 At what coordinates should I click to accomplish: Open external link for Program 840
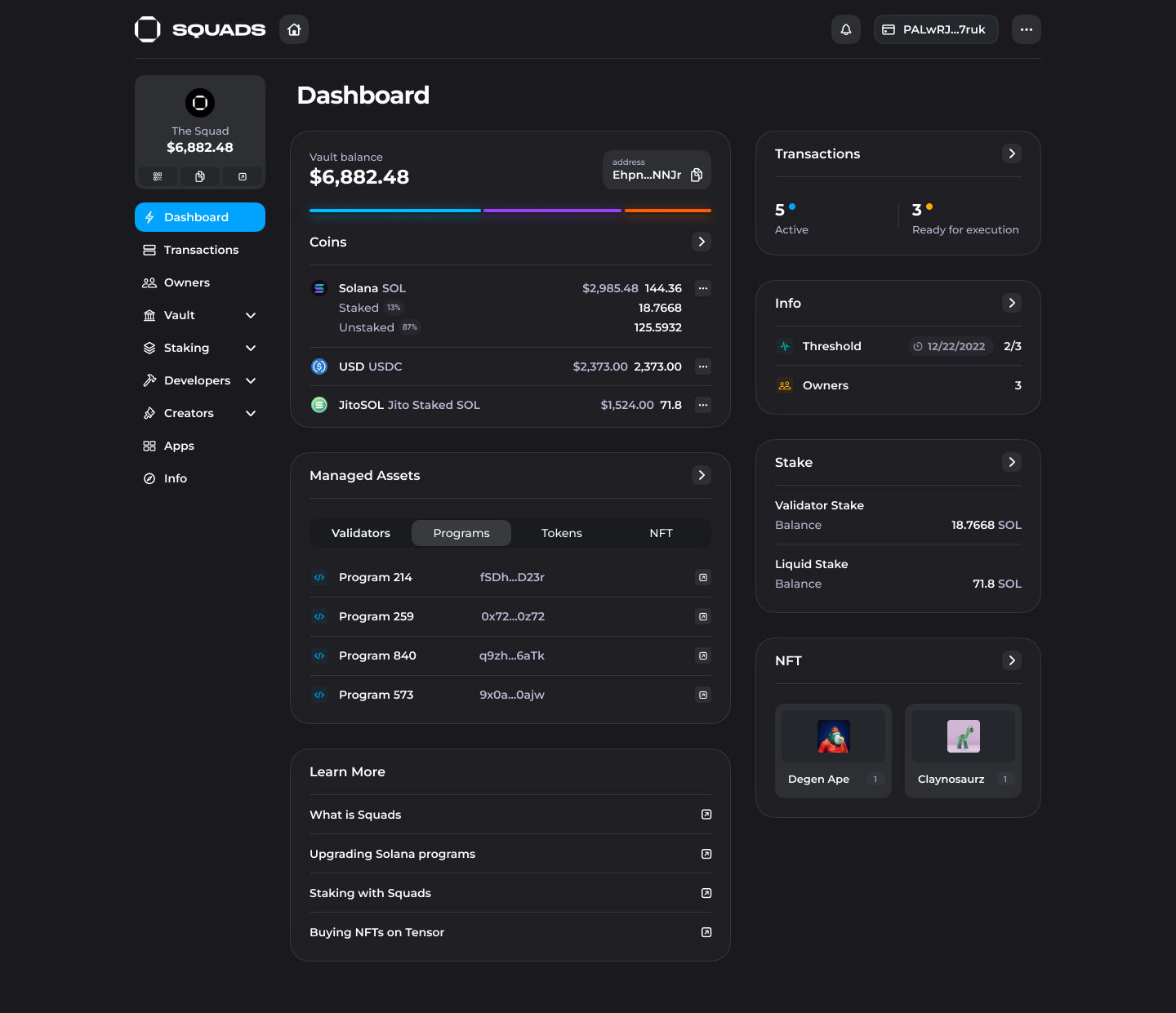click(x=702, y=655)
